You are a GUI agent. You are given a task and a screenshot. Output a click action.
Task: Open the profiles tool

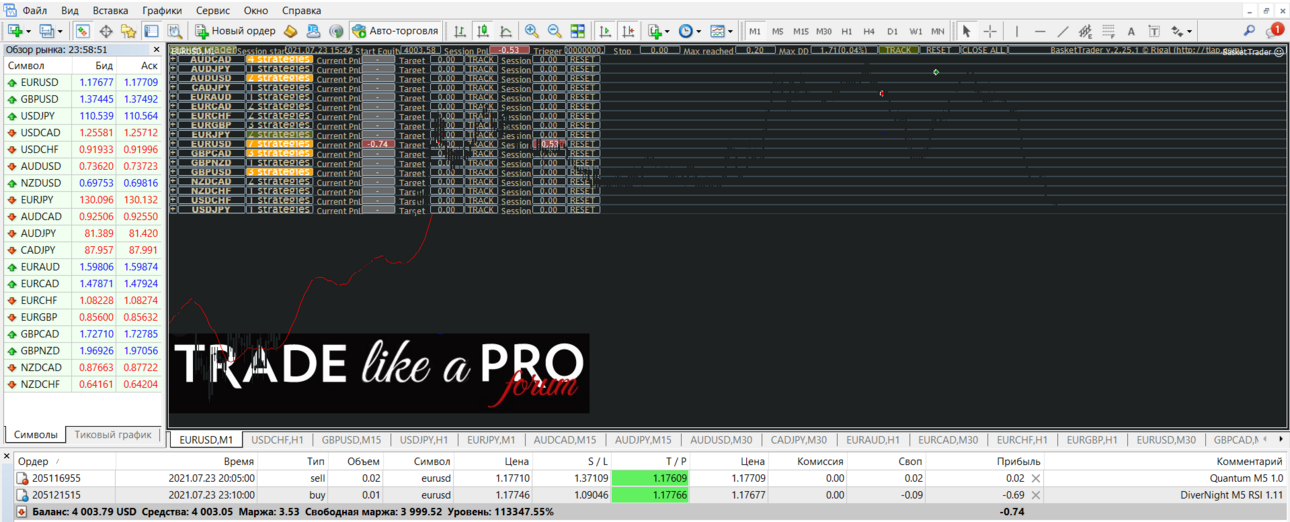coord(46,31)
